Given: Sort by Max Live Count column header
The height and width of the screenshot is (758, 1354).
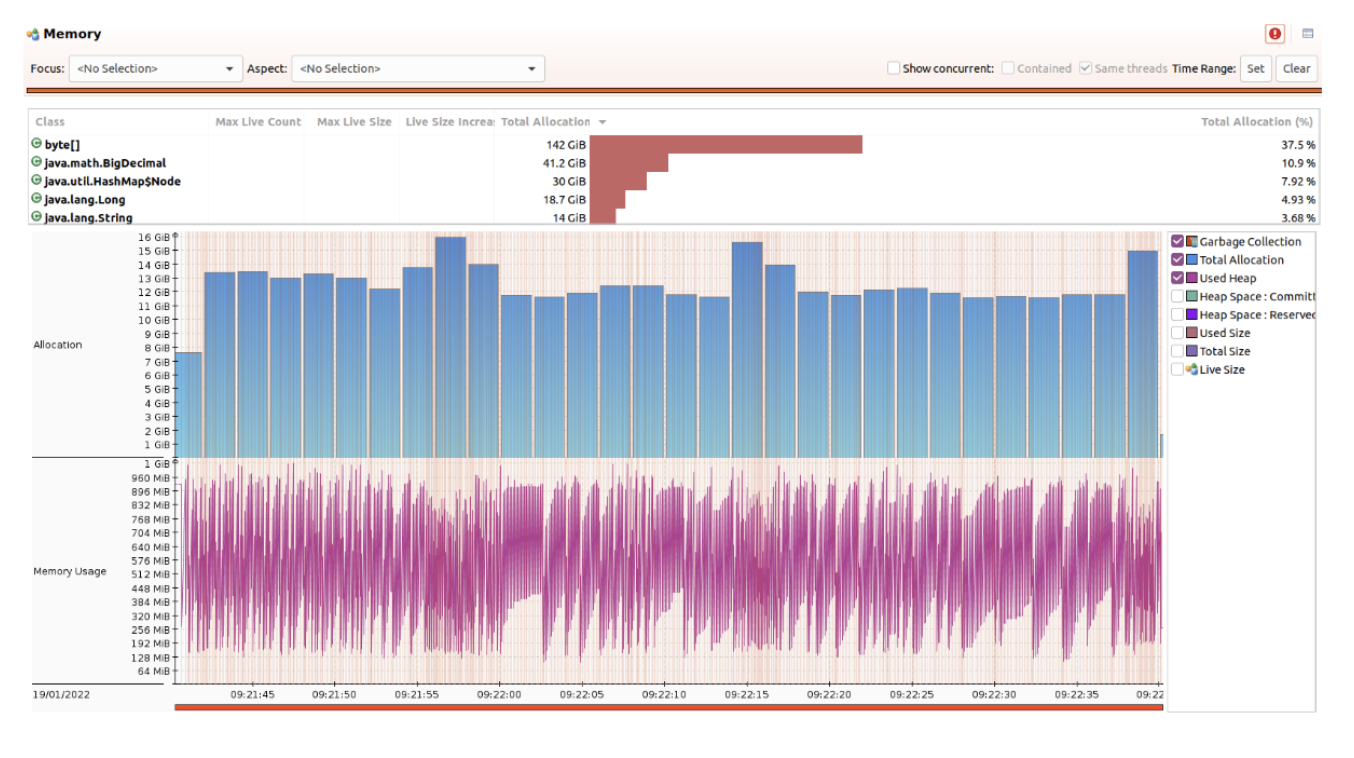Looking at the screenshot, I should pyautogui.click(x=258, y=122).
